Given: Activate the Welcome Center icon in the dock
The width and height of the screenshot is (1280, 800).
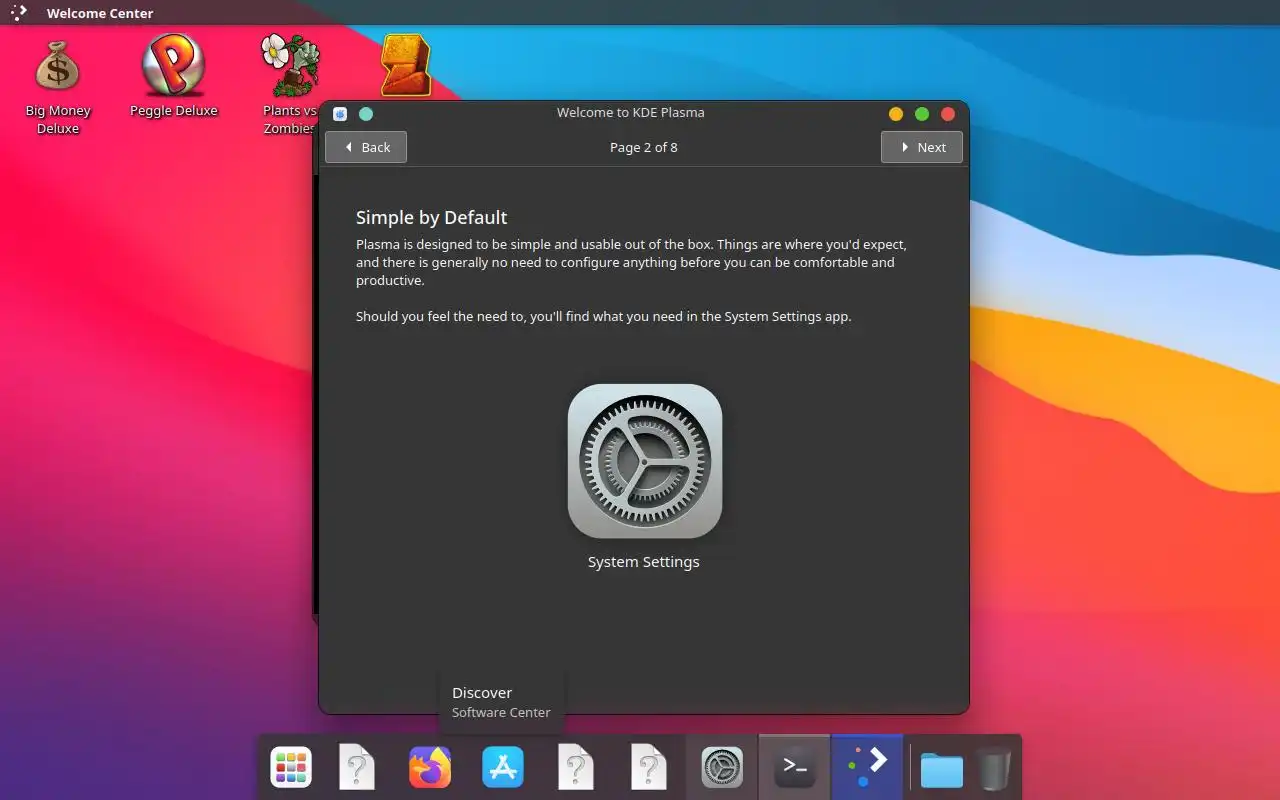Looking at the screenshot, I should pos(867,768).
